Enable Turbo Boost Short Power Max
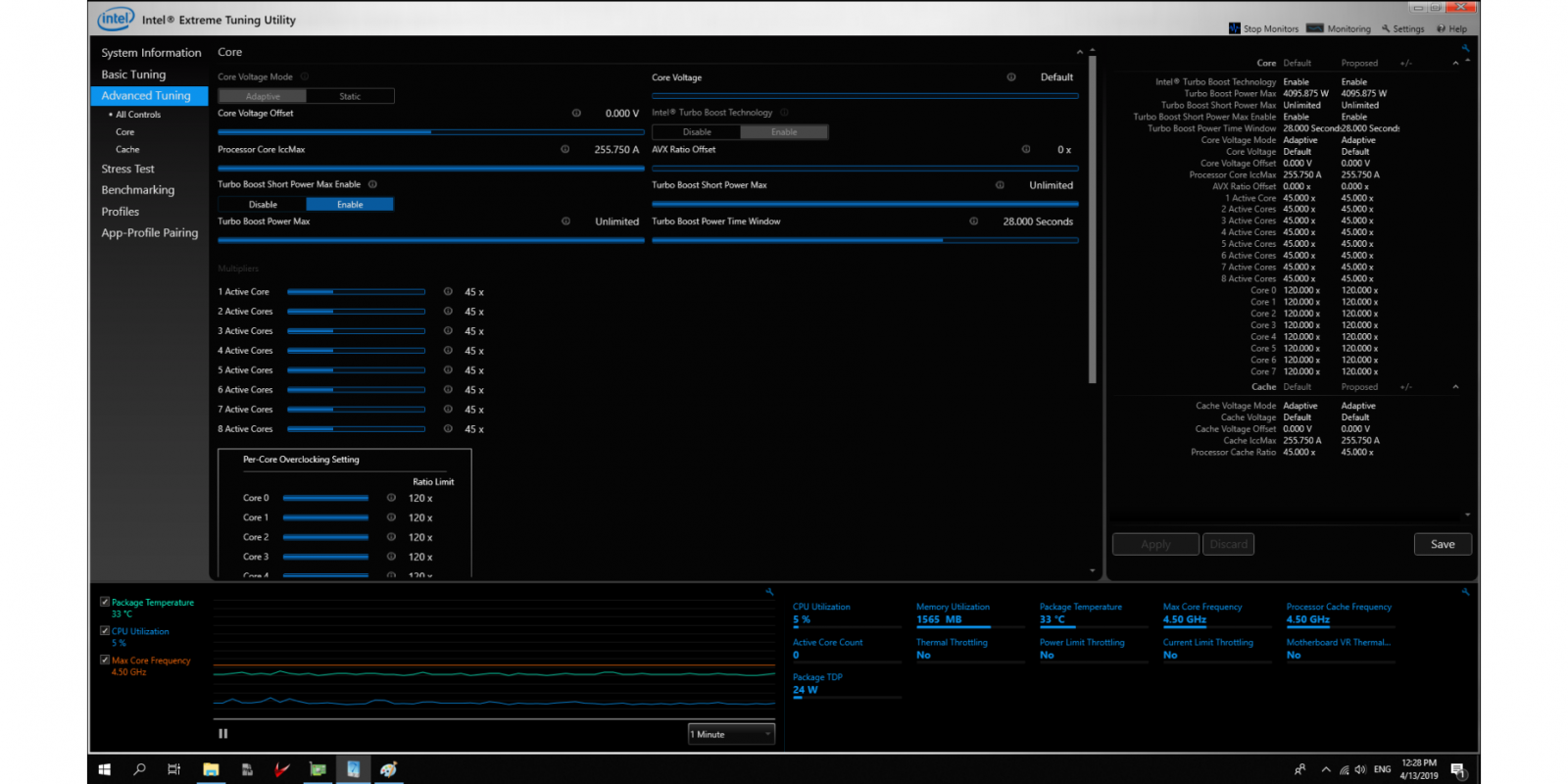Image resolution: width=1568 pixels, height=784 pixels. (350, 204)
